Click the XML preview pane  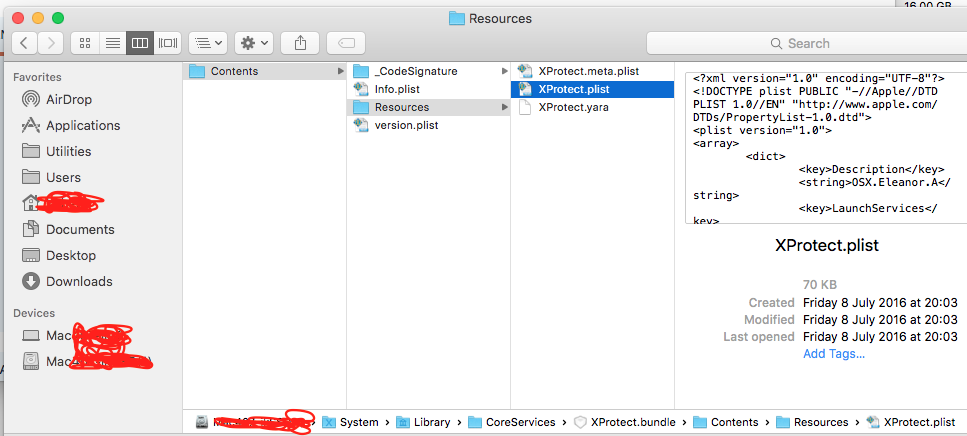(826, 148)
